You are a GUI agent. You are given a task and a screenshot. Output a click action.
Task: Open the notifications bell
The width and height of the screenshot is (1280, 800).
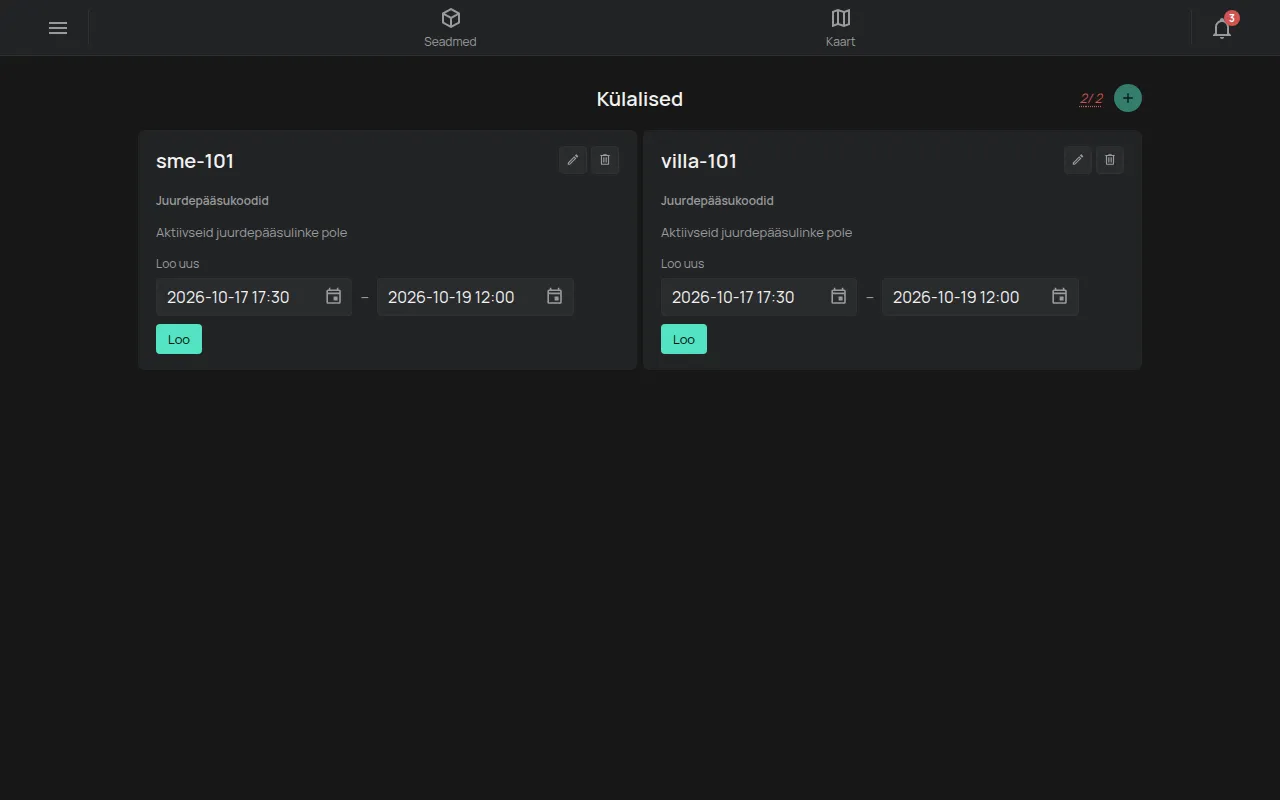(x=1222, y=28)
